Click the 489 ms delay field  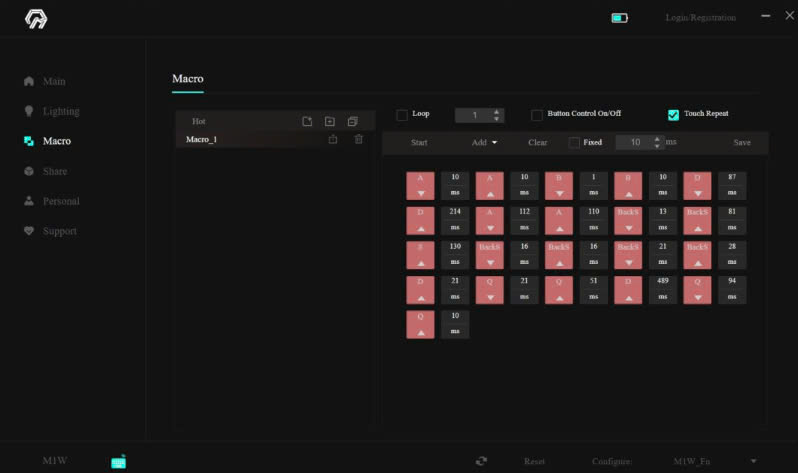(662, 290)
